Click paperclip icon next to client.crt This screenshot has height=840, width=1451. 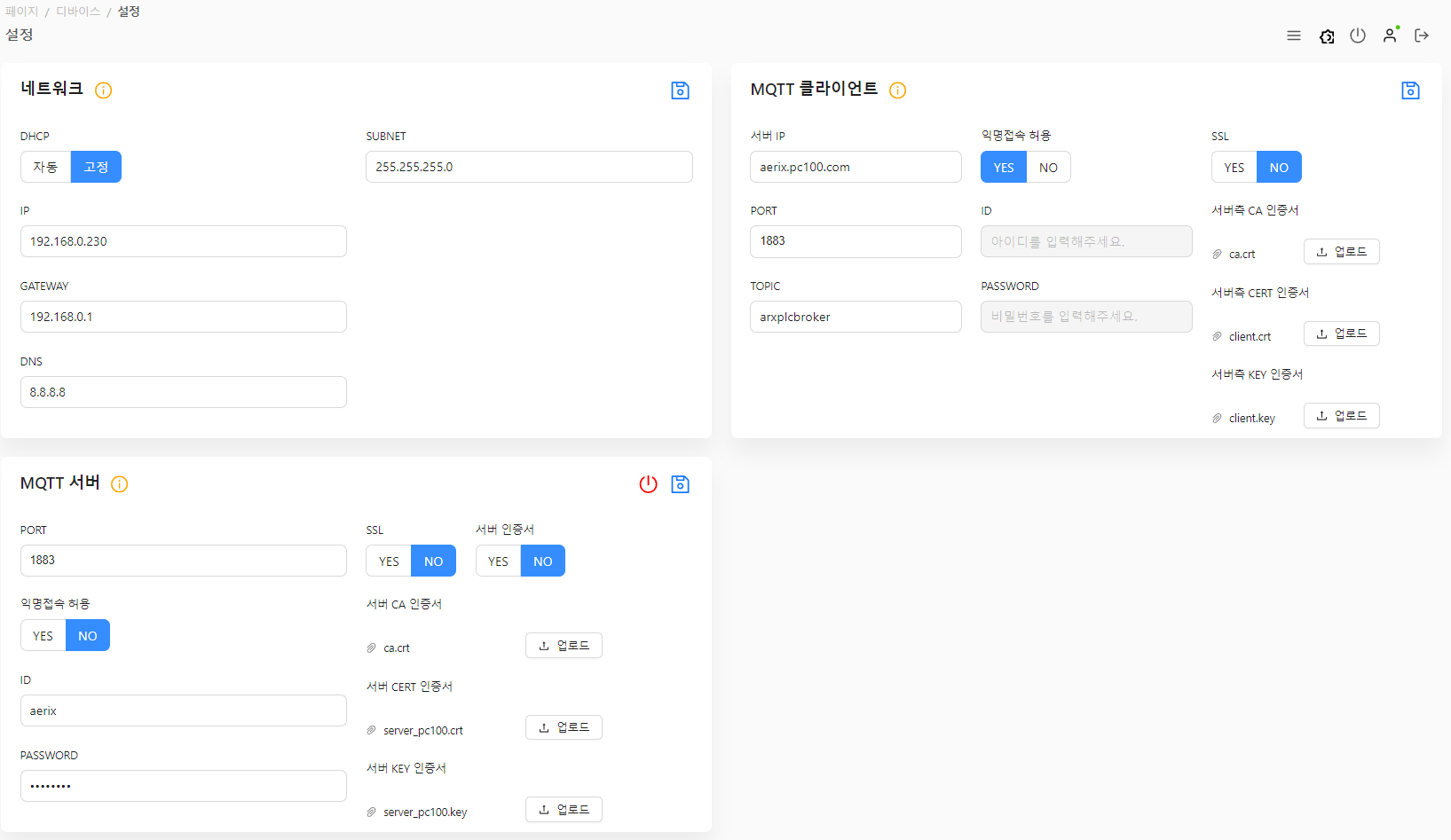pyautogui.click(x=1218, y=337)
